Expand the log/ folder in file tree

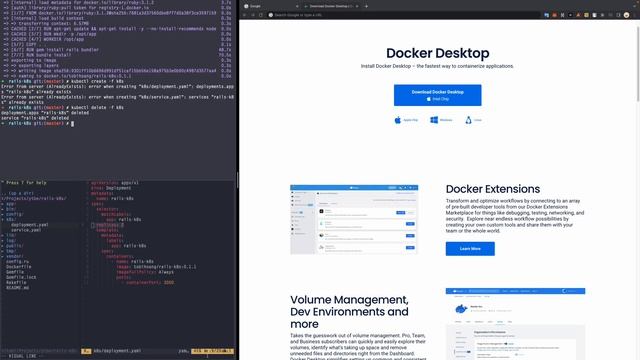(x=10, y=241)
